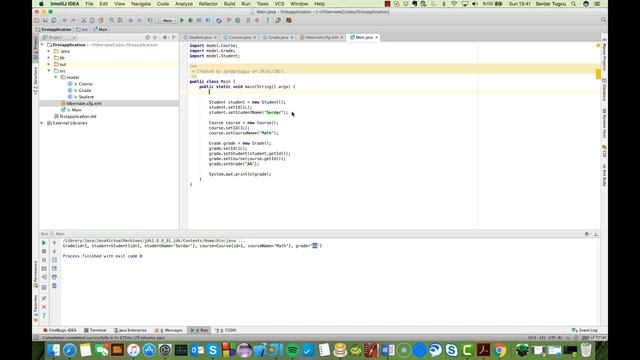Click the down arrow in the Run console
Screen dimensions: 640x360
pos(54,251)
